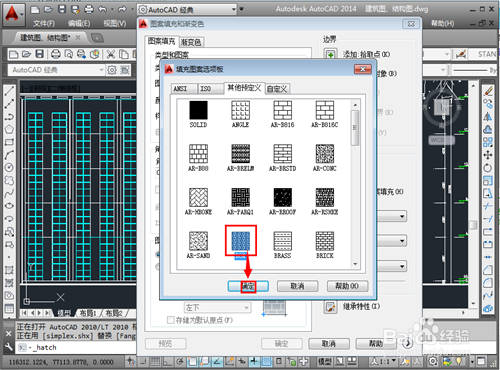
Task: Open the 自定义 custom patterns tab
Action: [277, 89]
